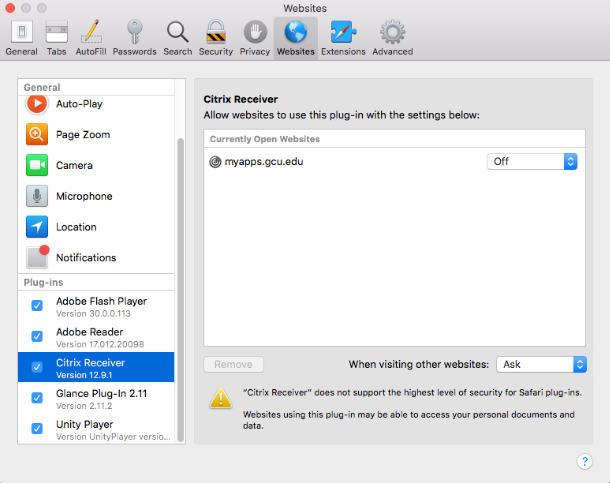Toggle the Unity Player checkbox
Viewport: 610px width, 483px height.
point(37,428)
